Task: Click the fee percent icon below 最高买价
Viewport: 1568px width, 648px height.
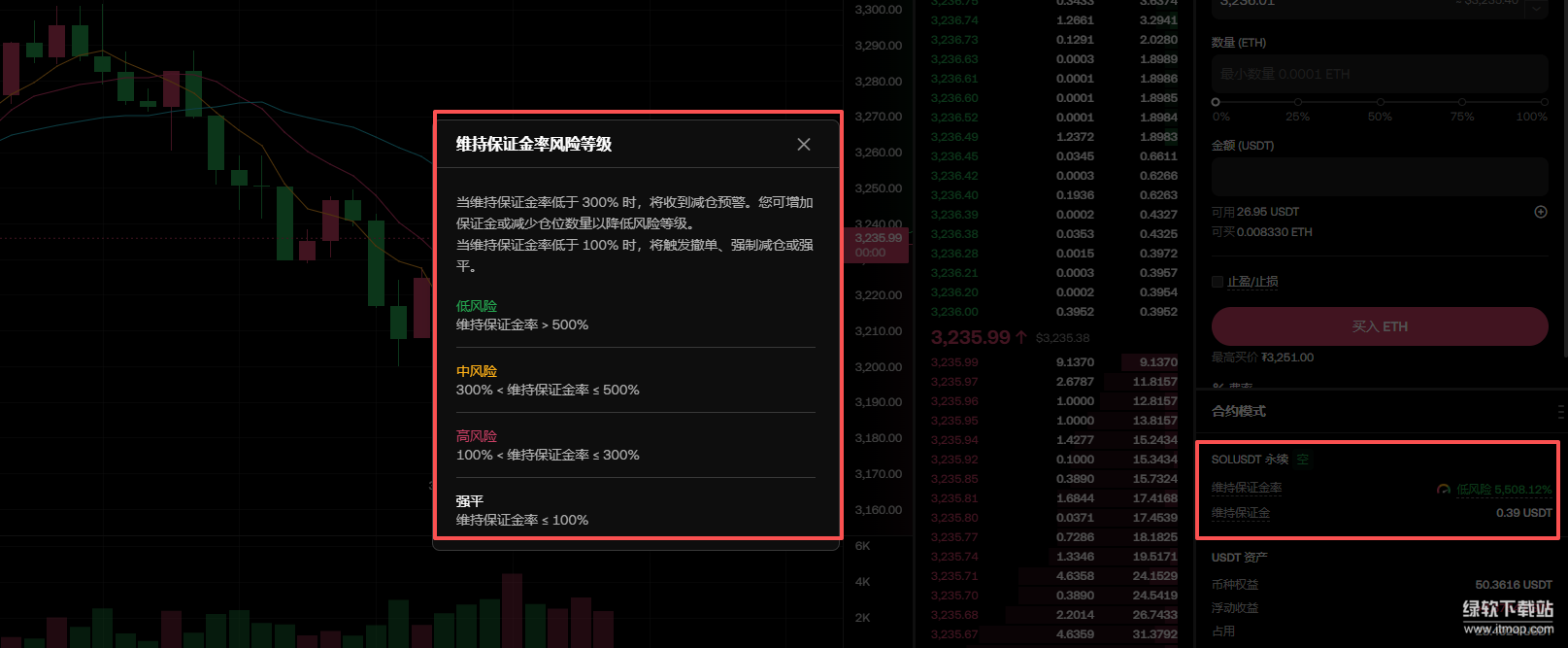Action: 1218,386
